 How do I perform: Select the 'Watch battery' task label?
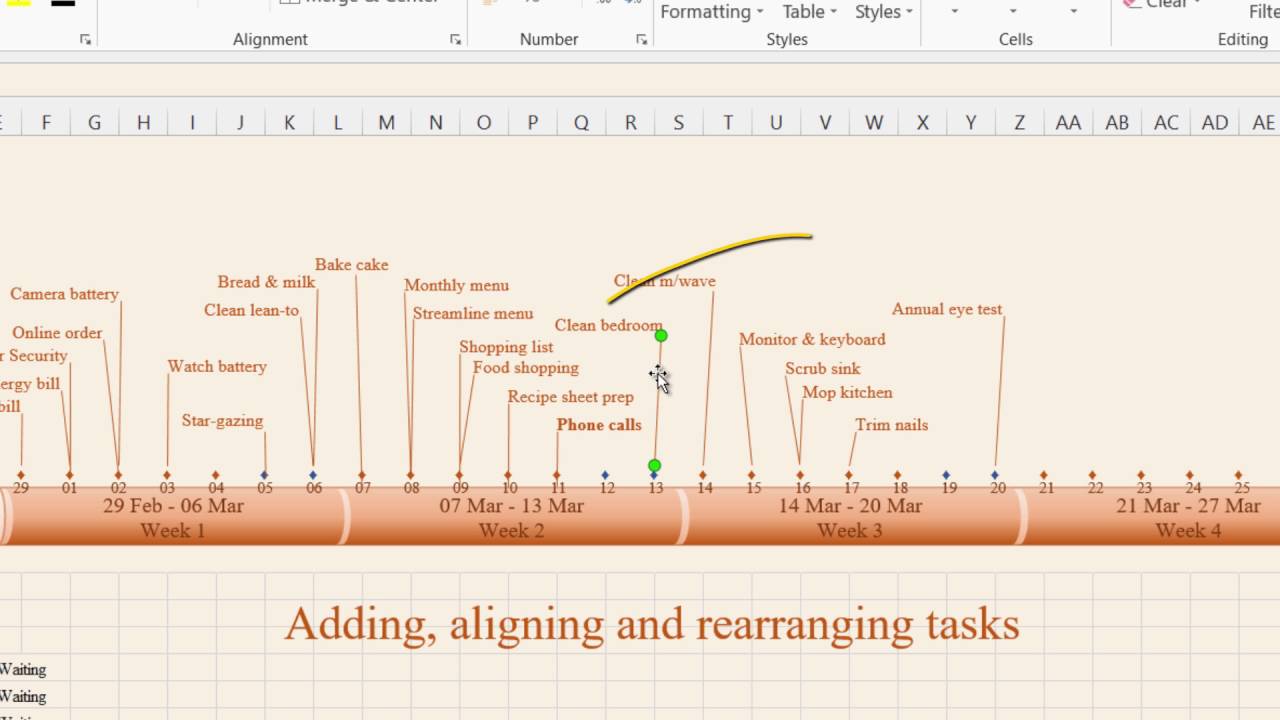217,366
